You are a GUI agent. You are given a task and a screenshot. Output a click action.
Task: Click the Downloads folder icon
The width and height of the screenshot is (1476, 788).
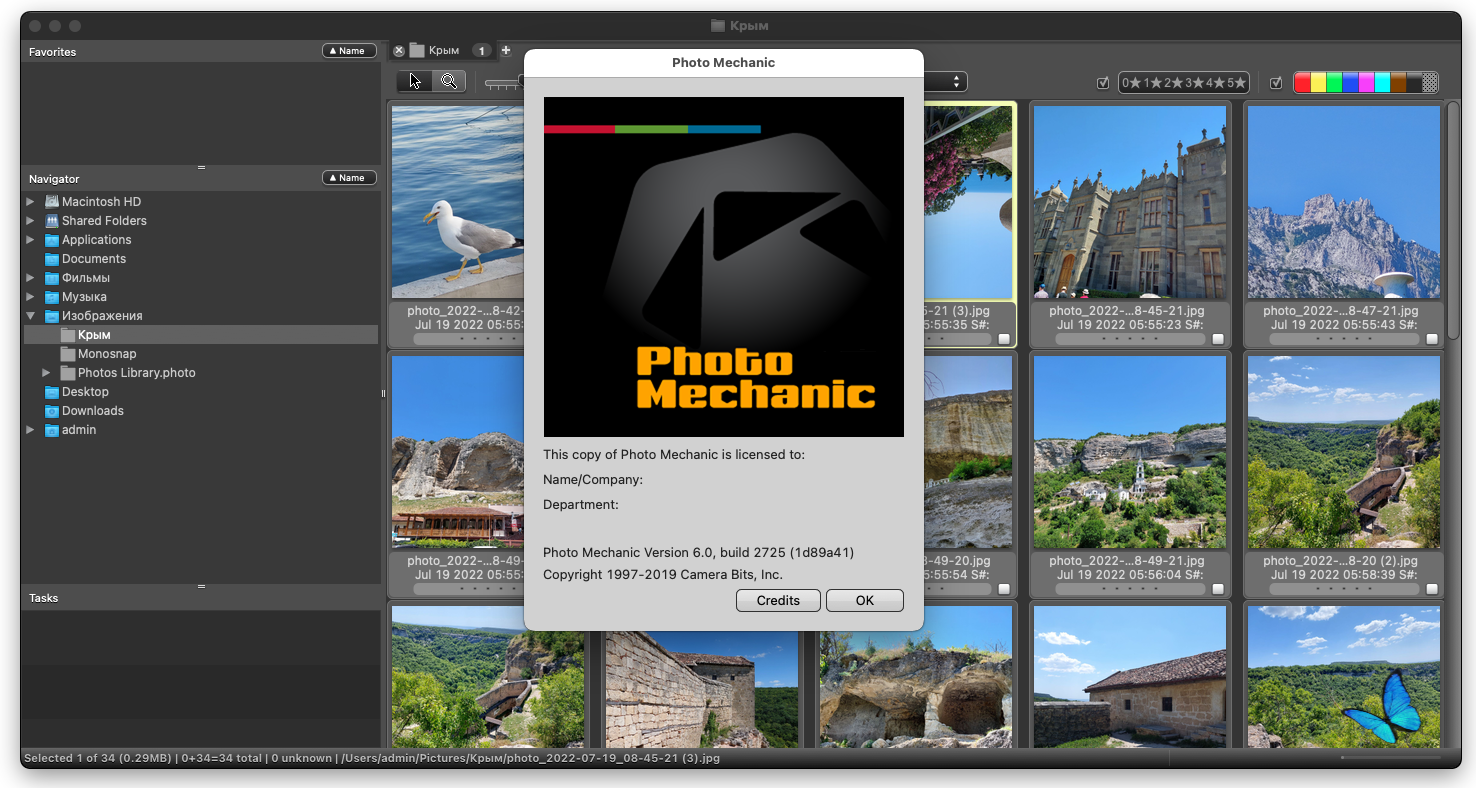click(52, 411)
